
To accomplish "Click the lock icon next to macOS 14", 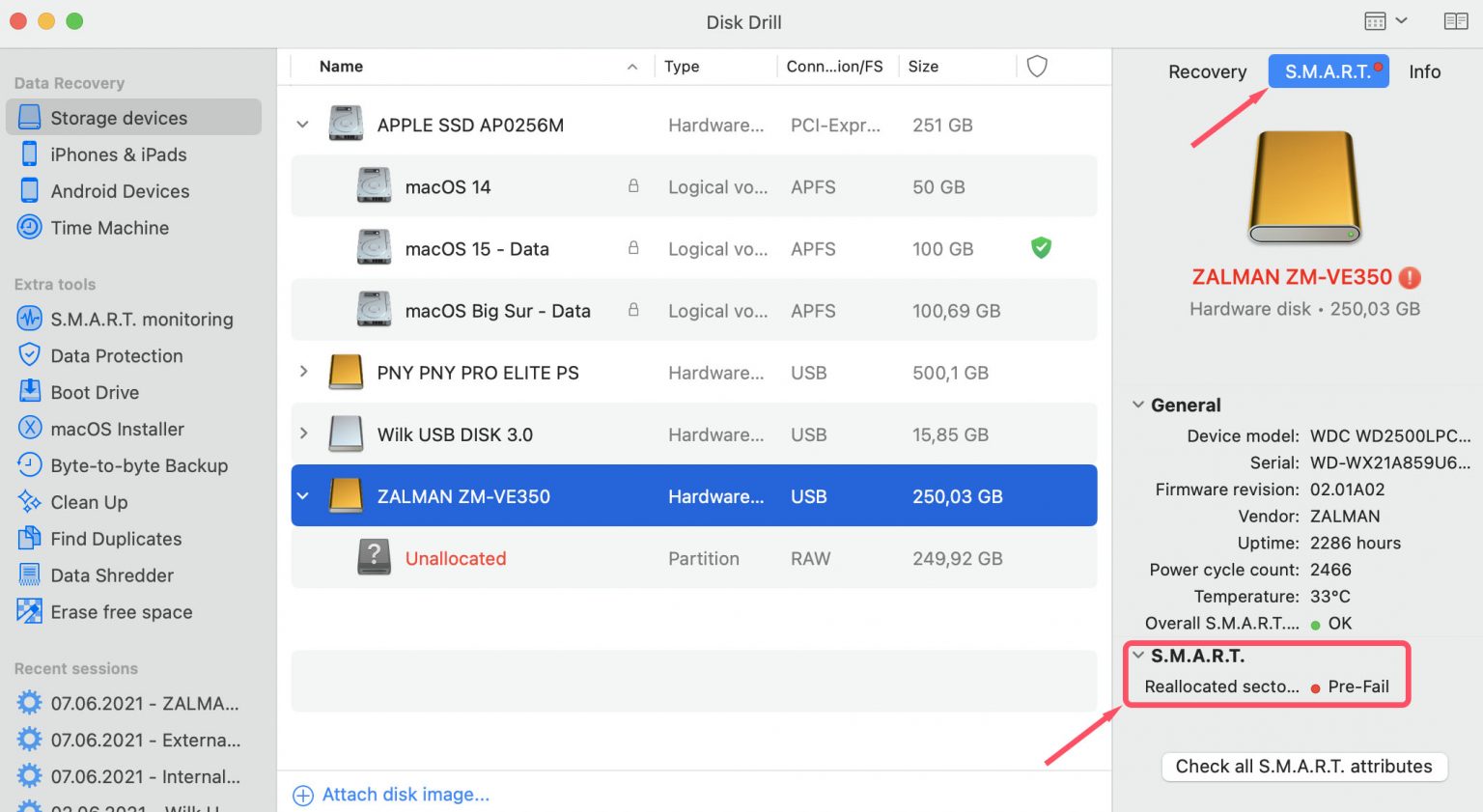I will coord(633,185).
